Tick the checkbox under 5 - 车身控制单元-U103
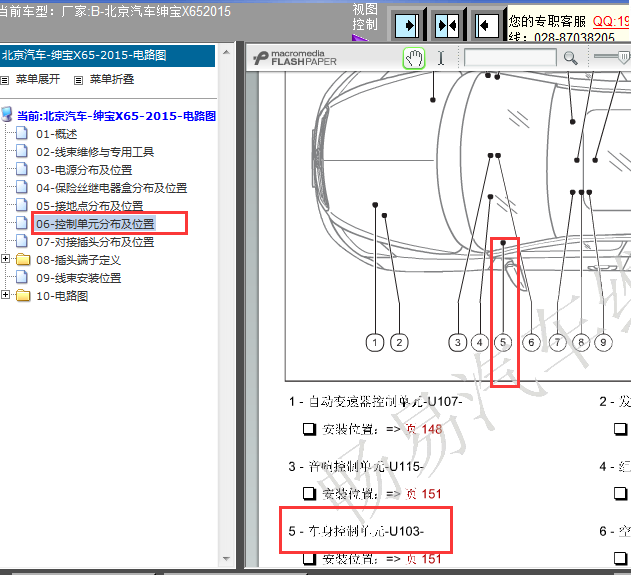The height and width of the screenshot is (575, 631). [x=309, y=559]
